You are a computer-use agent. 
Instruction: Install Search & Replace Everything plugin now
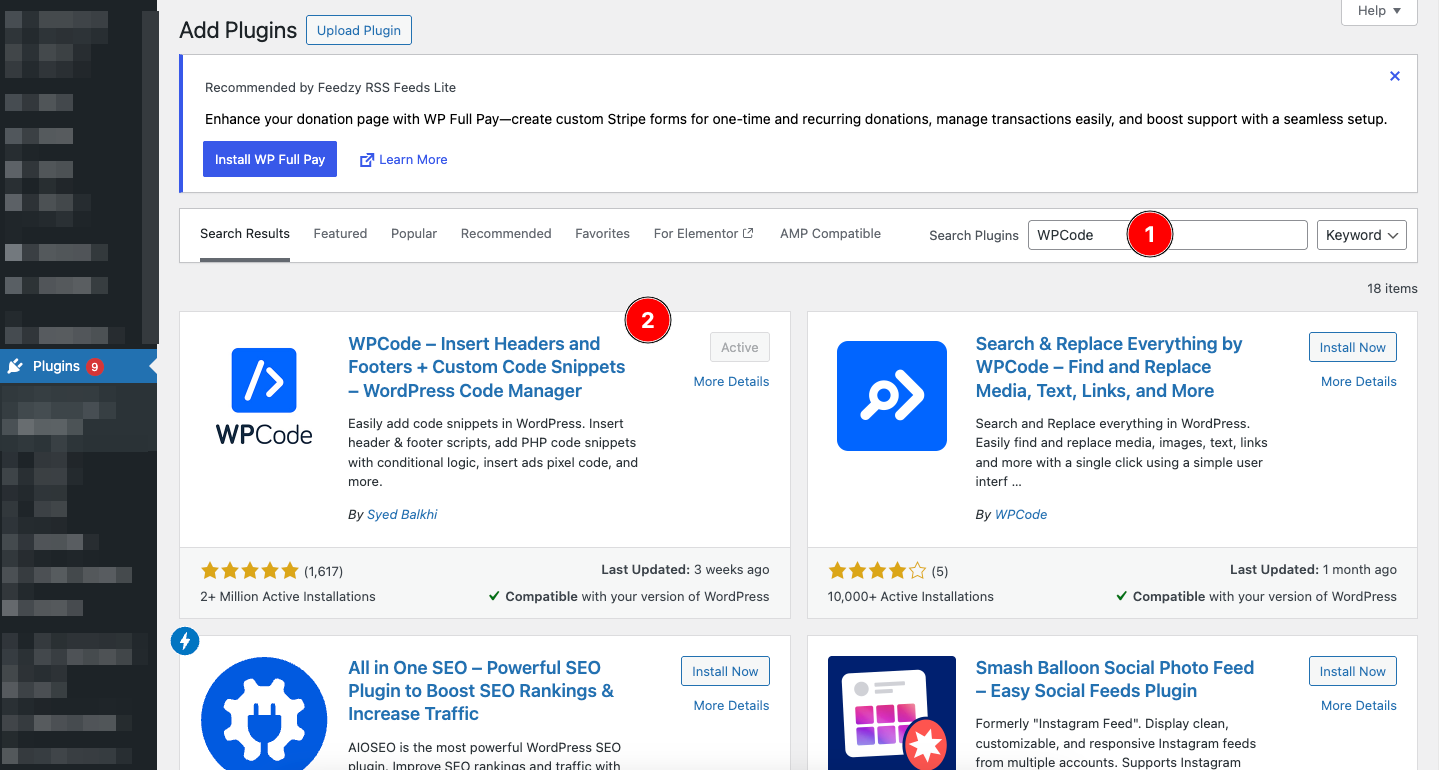tap(1352, 347)
